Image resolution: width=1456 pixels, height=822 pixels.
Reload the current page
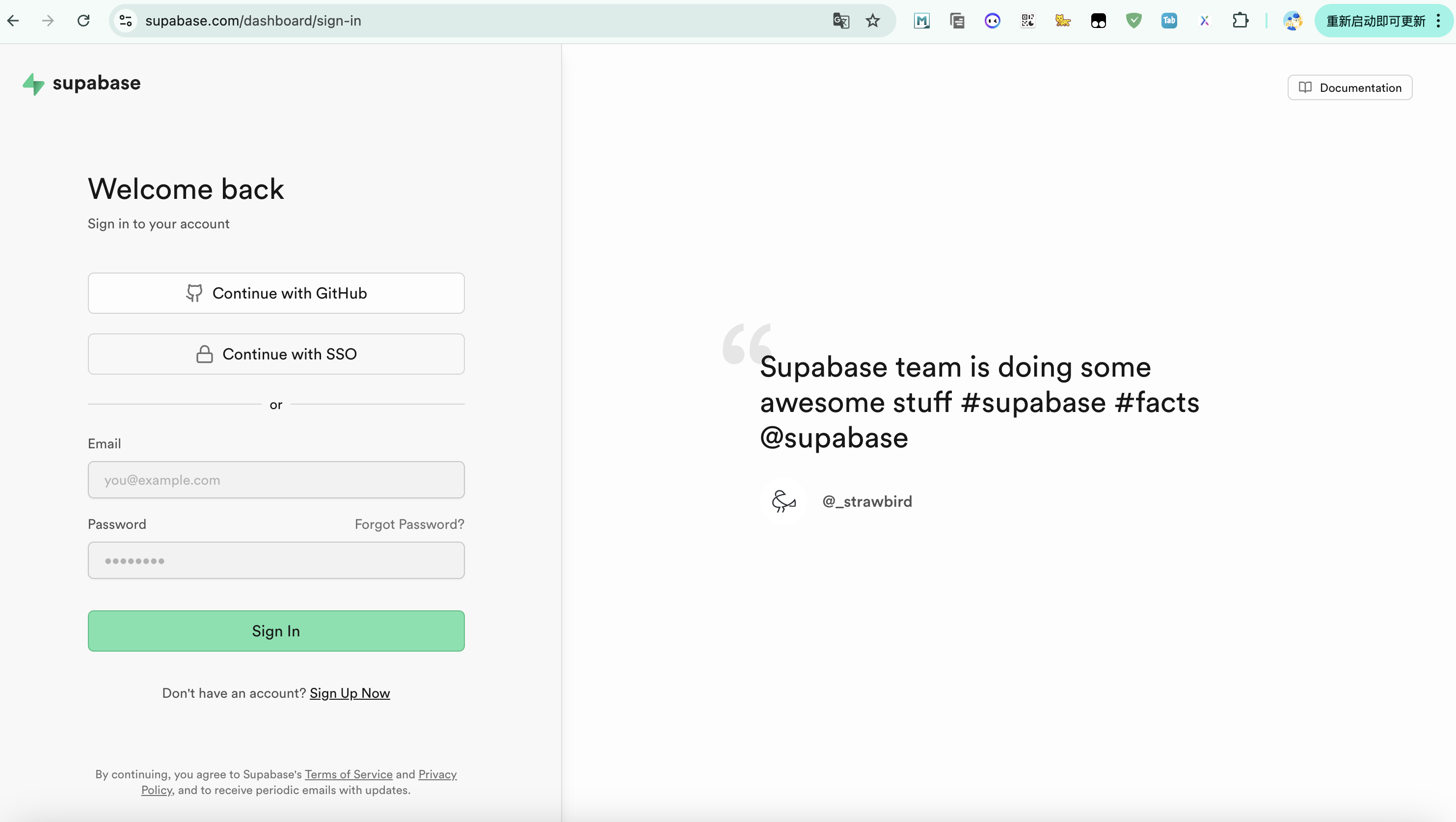[x=83, y=21]
